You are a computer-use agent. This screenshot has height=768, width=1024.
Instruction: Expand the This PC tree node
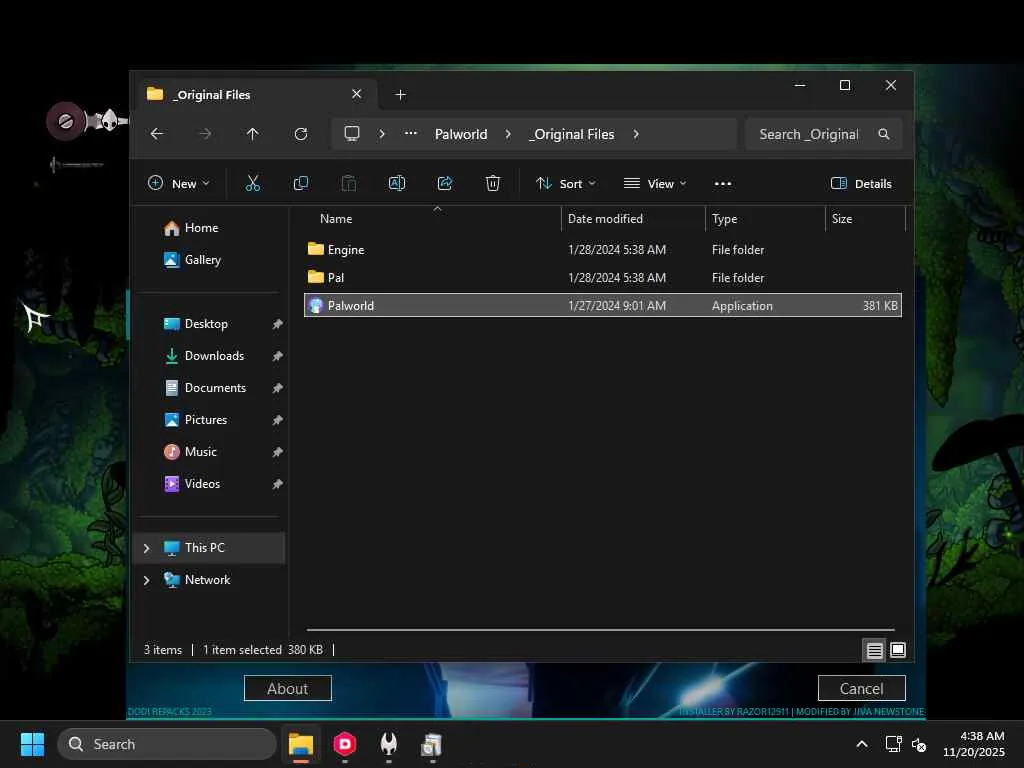(x=147, y=548)
